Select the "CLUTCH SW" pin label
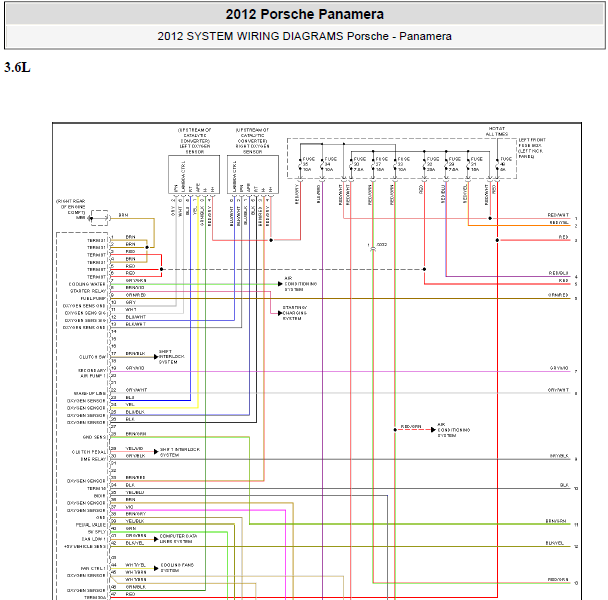Image resolution: width=608 pixels, height=600 pixels. [x=92, y=357]
